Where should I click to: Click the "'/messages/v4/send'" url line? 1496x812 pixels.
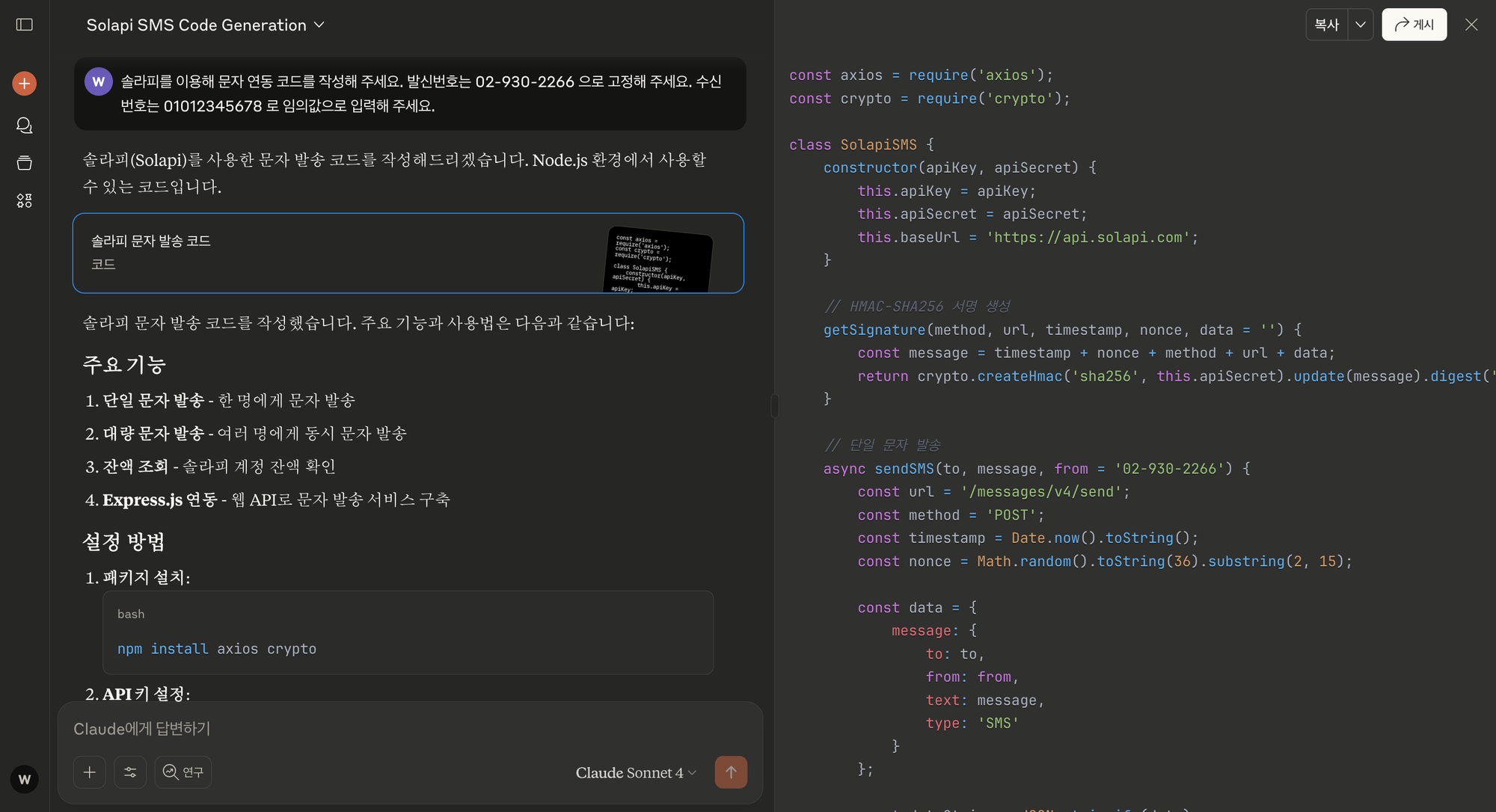pos(994,492)
